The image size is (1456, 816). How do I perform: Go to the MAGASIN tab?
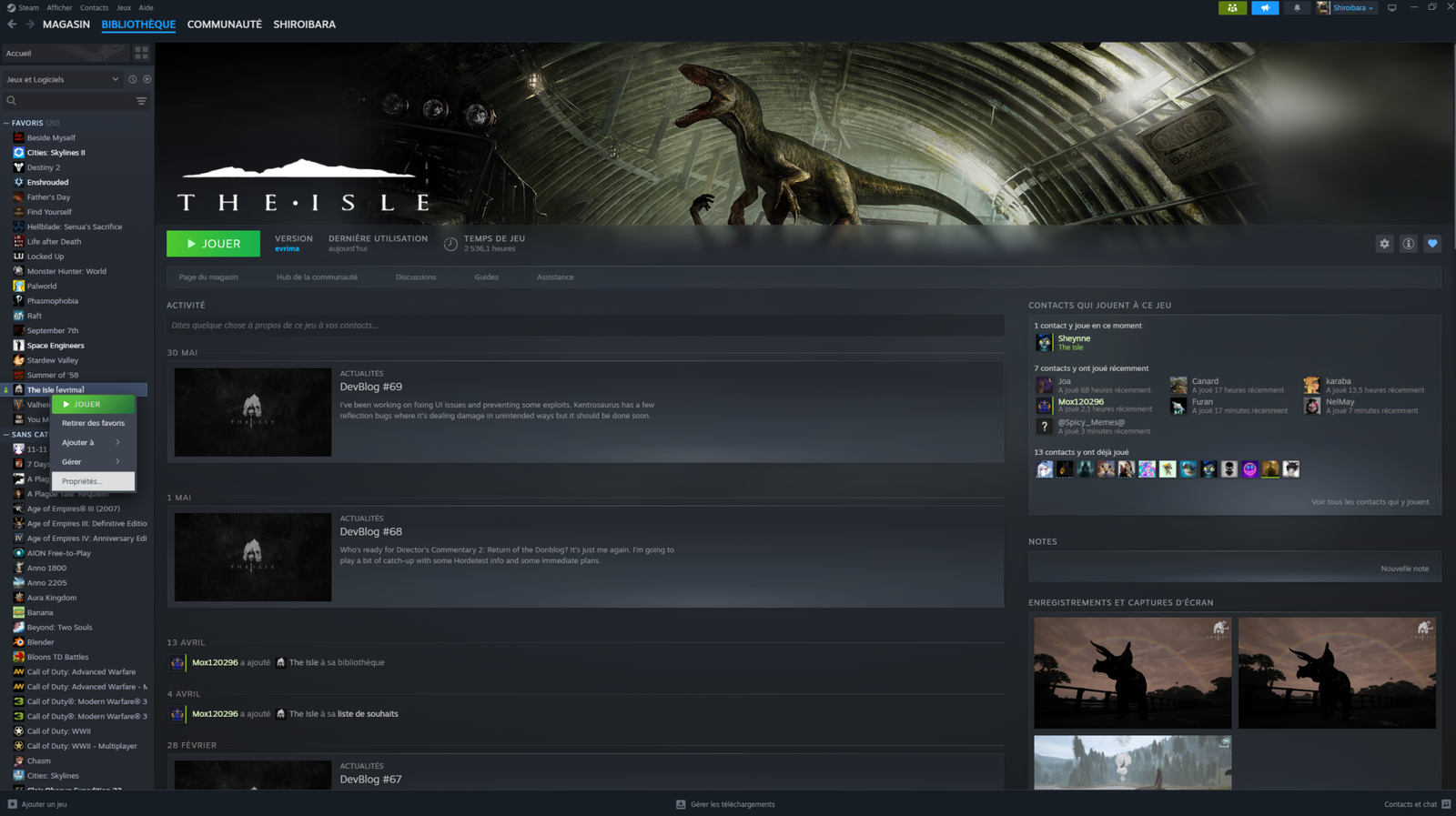coord(66,25)
